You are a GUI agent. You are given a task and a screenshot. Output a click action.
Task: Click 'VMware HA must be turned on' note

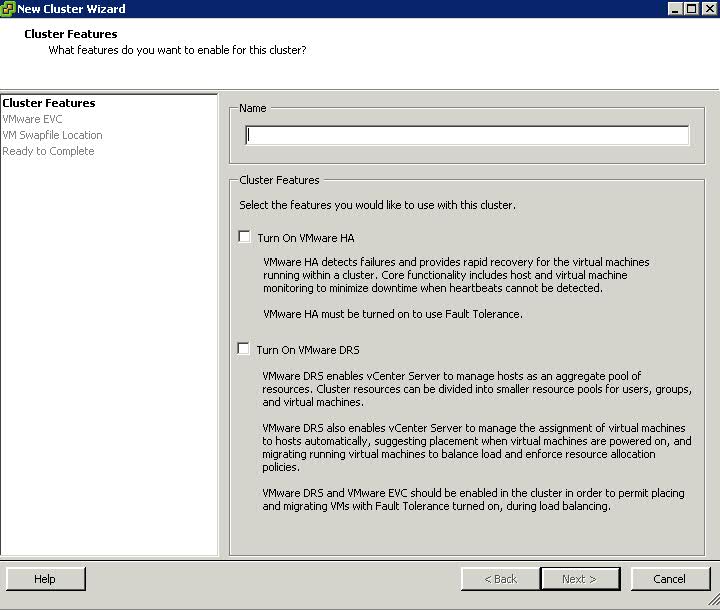pos(393,314)
